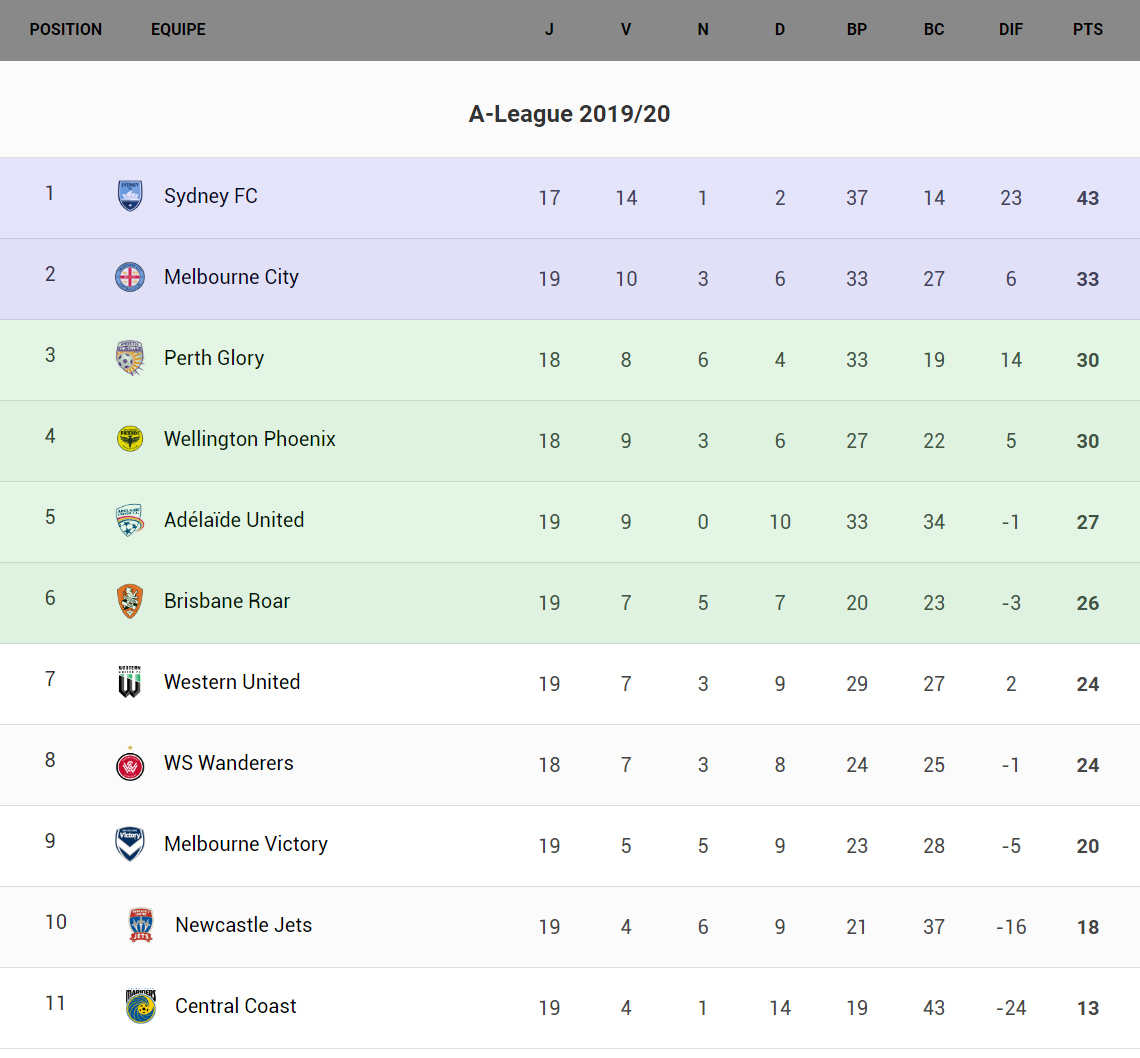
Task: Click the DIF column header
Action: [x=1011, y=29]
